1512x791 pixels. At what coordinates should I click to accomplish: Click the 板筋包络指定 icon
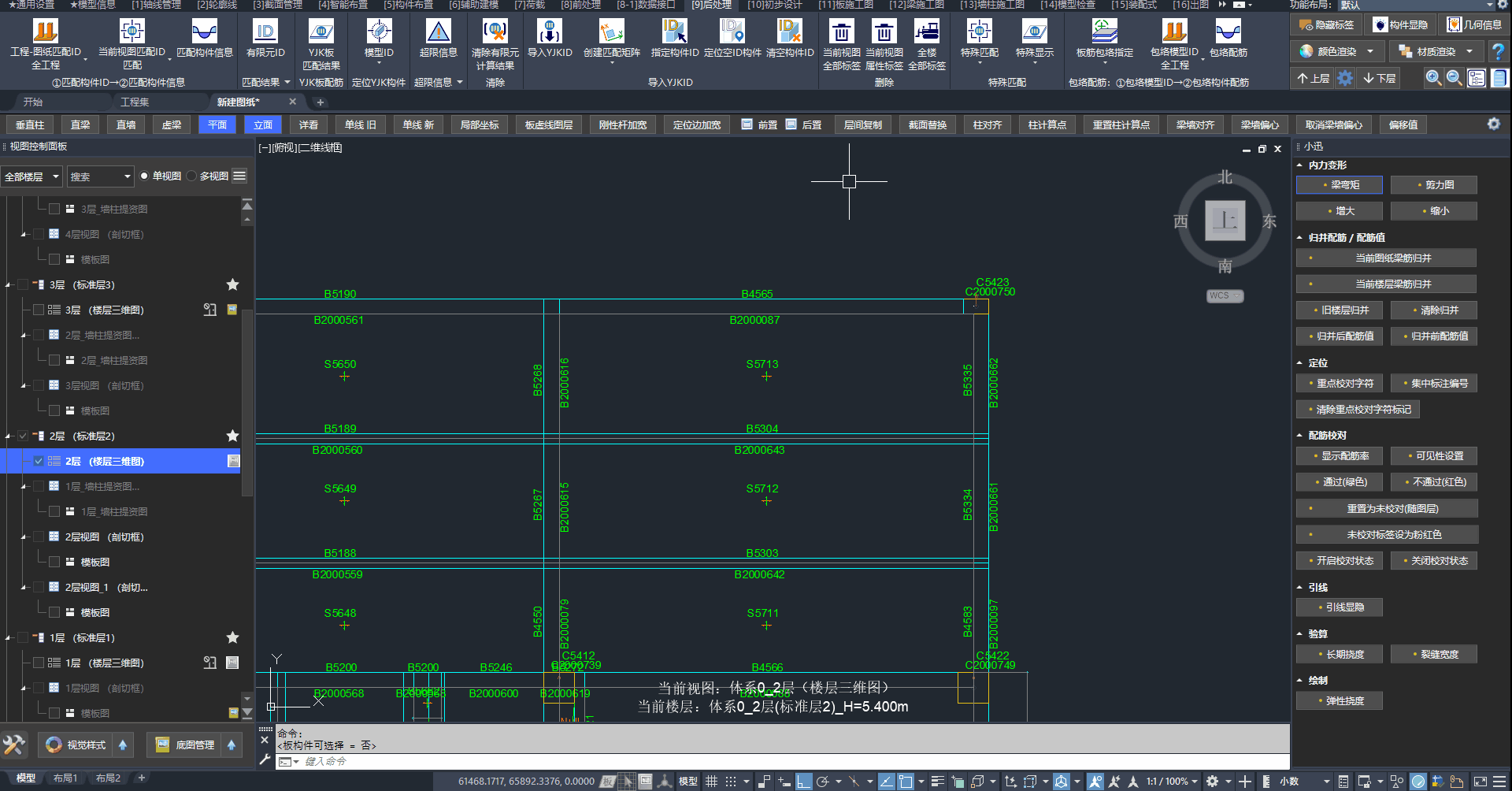[1104, 32]
